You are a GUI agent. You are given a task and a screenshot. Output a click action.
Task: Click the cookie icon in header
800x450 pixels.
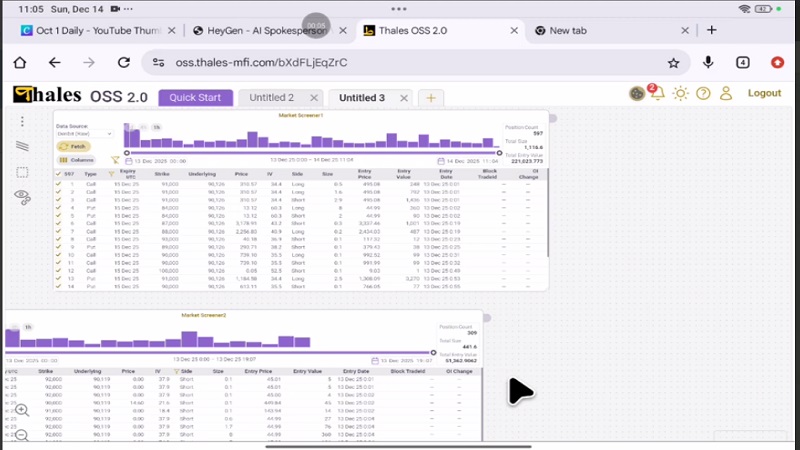(x=636, y=94)
